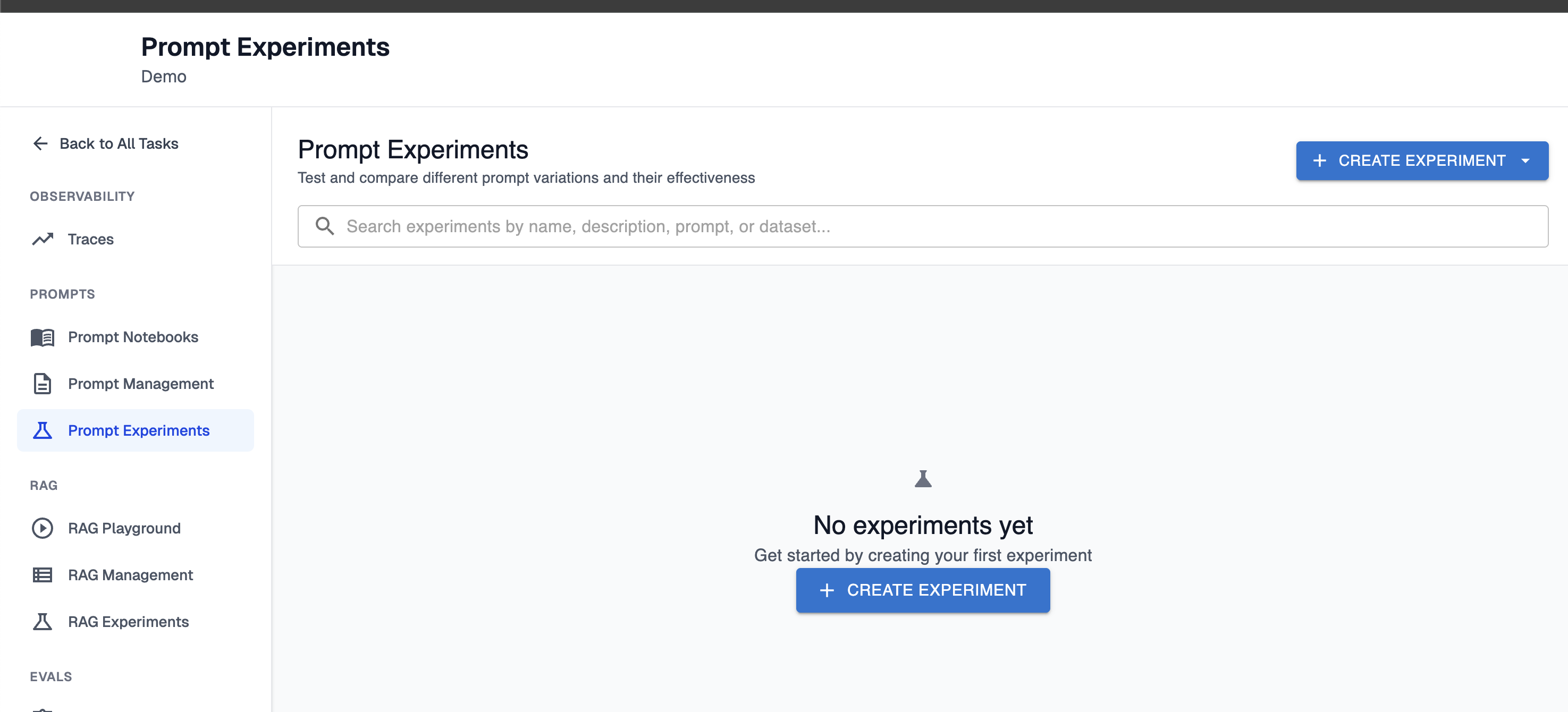
Task: Open Traces in the Observability section
Action: click(91, 239)
